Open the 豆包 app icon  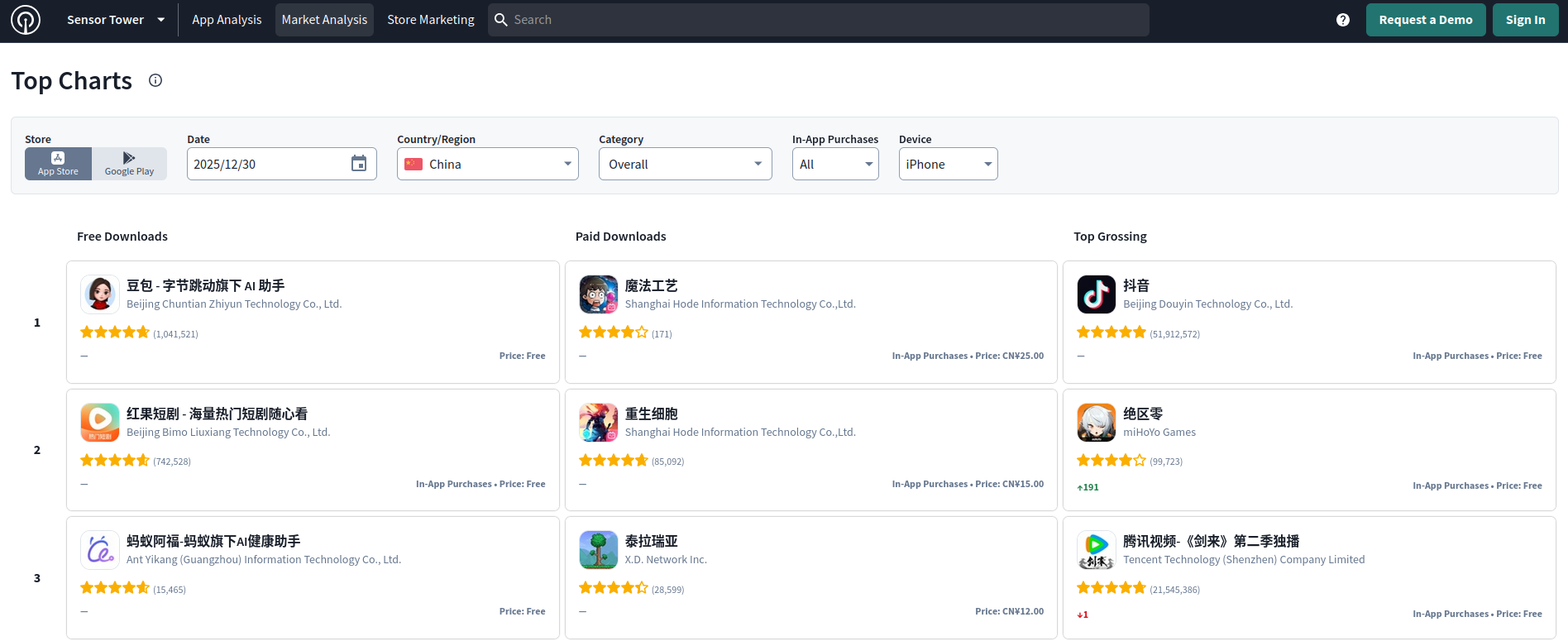[100, 294]
